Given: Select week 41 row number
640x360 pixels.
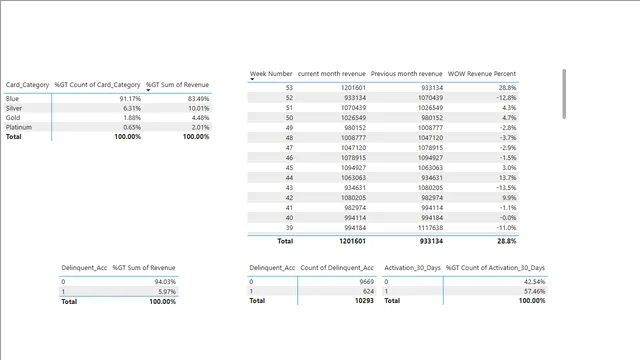Looking at the screenshot, I should pyautogui.click(x=289, y=208).
